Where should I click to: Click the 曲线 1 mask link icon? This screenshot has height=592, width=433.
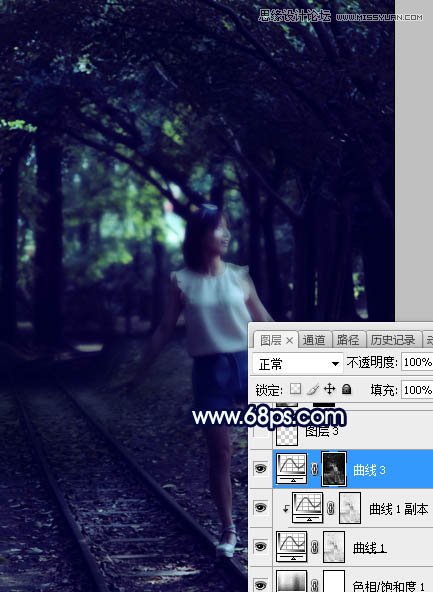(x=314, y=547)
